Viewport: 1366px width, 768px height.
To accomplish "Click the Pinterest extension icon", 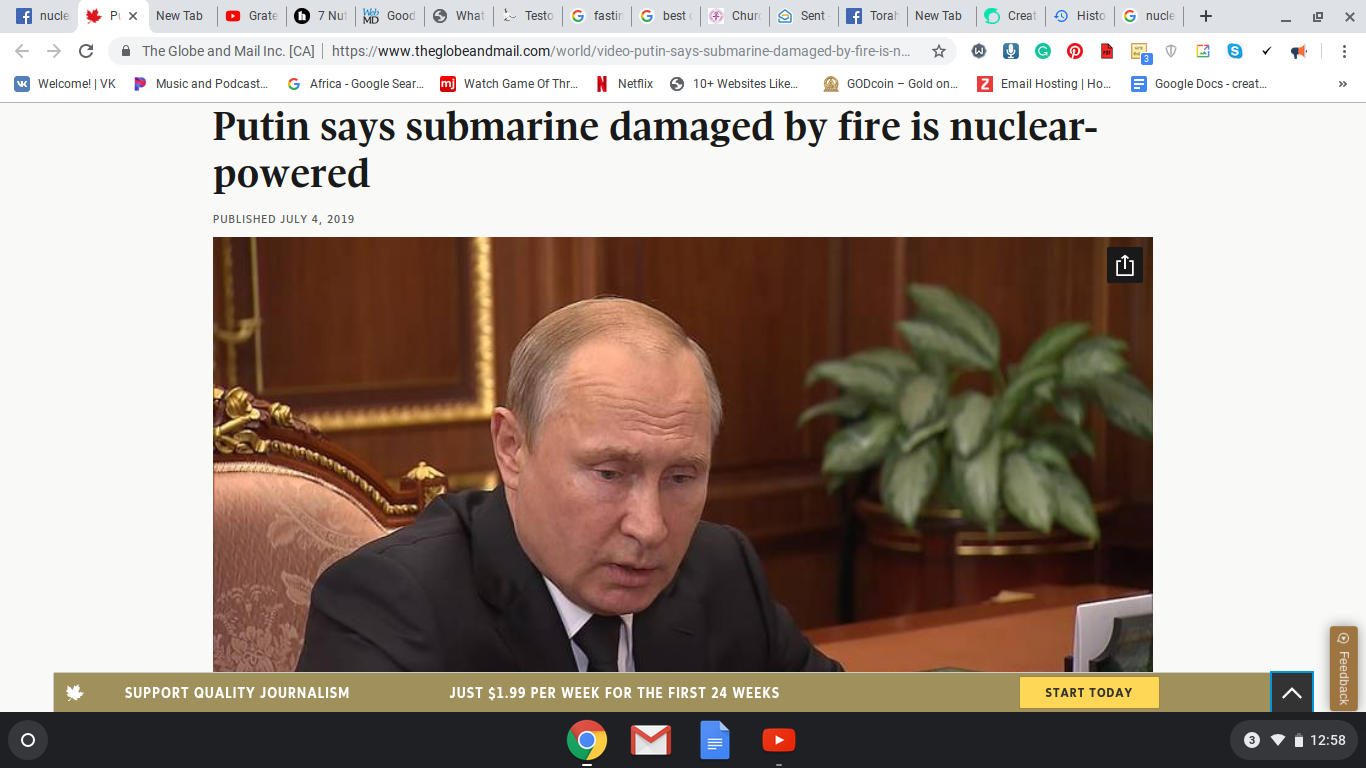I will 1074,51.
